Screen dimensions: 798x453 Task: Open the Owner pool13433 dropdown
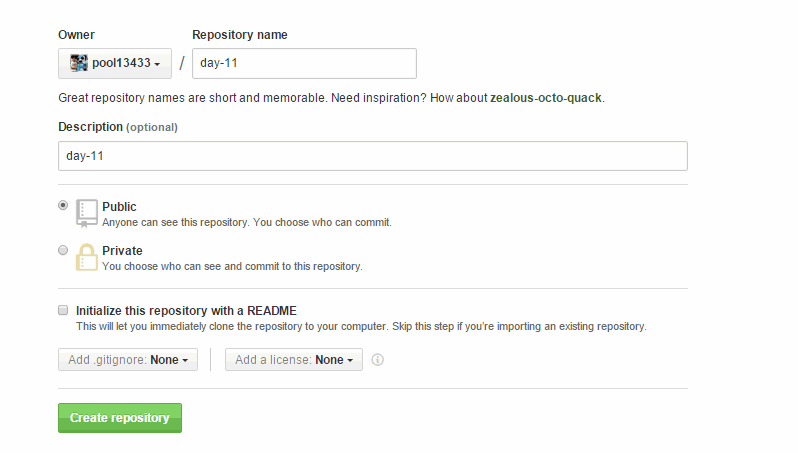click(x=115, y=64)
